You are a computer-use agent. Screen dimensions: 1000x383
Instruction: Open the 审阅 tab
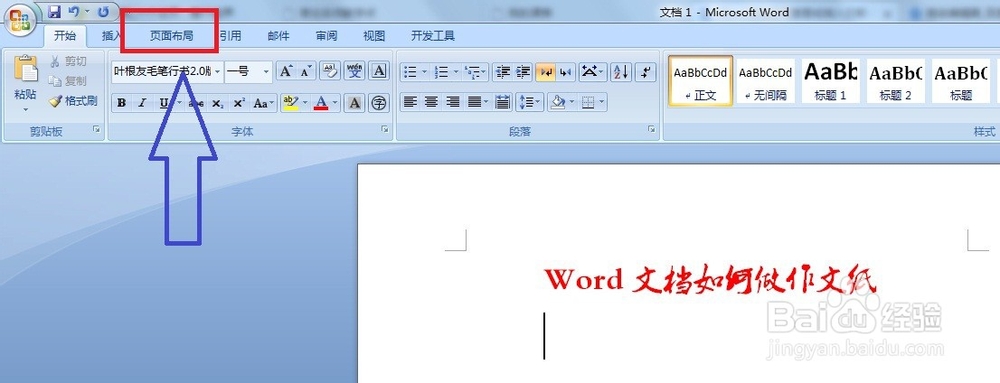tap(327, 36)
